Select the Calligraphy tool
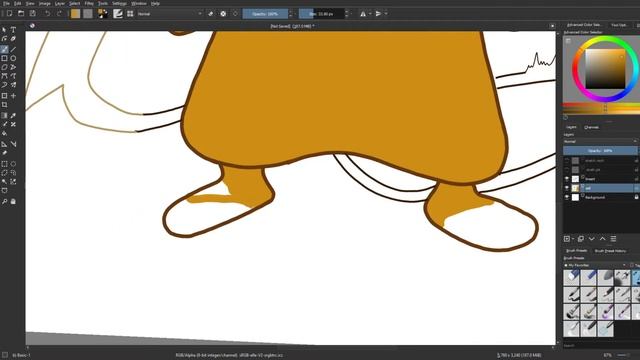 pos(13,39)
